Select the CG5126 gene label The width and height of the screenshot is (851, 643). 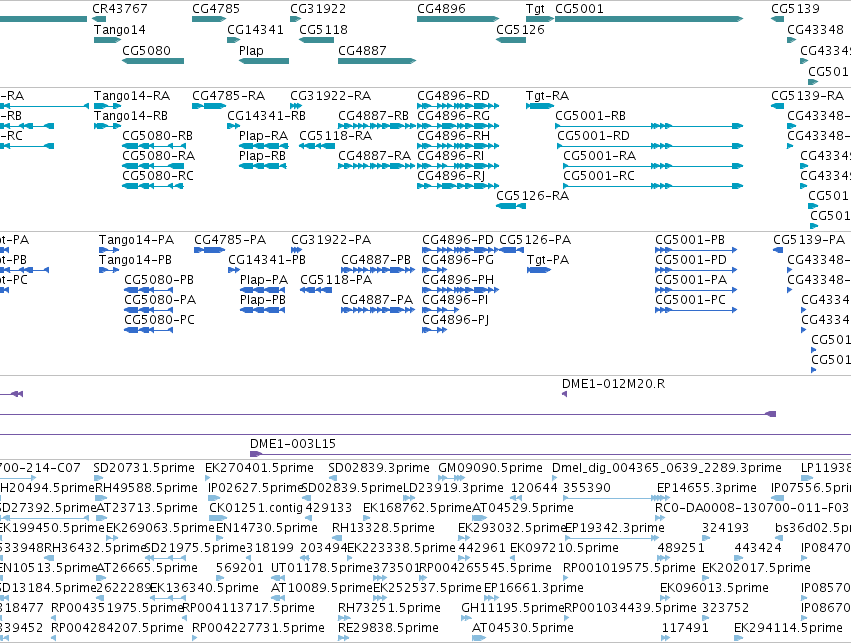coord(520,30)
